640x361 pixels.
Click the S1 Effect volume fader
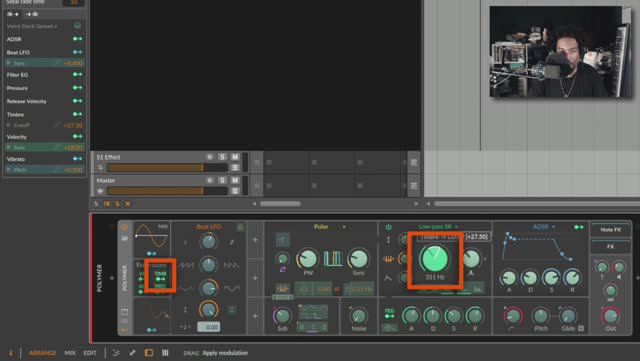(x=167, y=167)
